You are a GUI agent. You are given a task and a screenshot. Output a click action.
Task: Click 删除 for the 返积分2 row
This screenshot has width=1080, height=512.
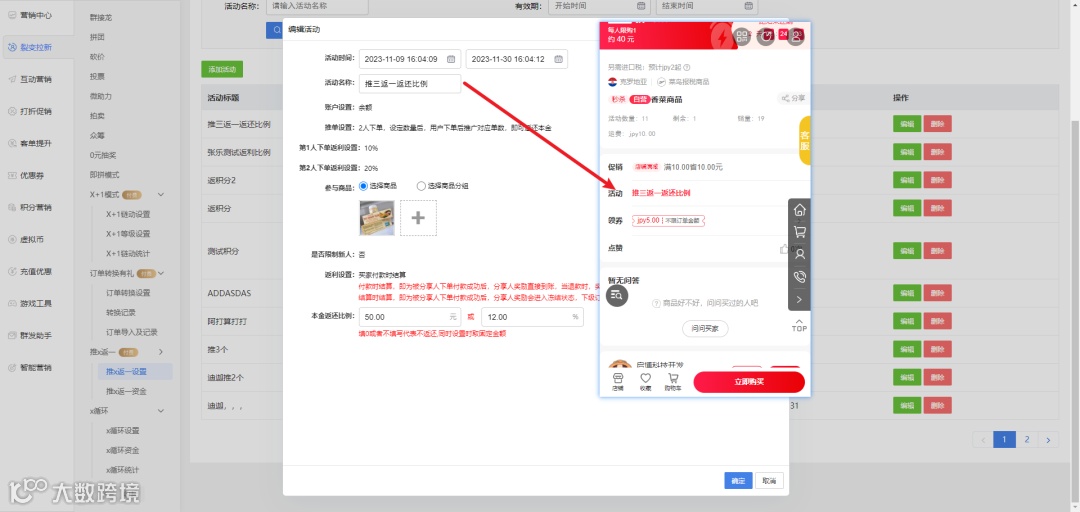click(x=937, y=180)
